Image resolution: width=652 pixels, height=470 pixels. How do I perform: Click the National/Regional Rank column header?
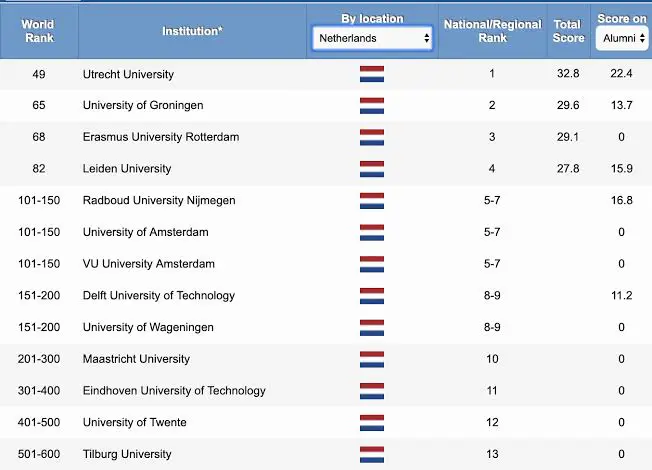click(x=492, y=31)
